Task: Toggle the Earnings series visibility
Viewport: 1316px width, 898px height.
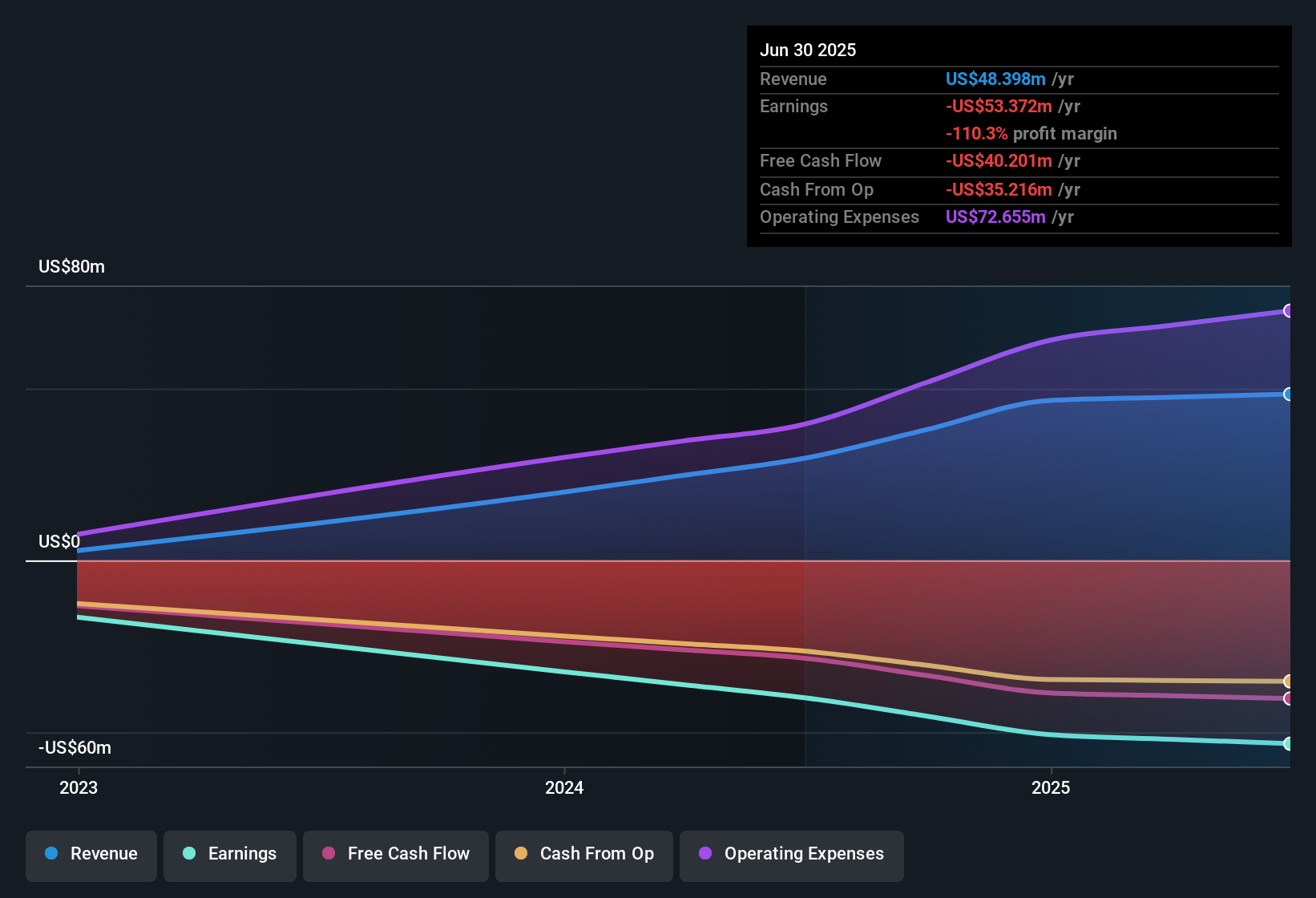Action: click(230, 854)
